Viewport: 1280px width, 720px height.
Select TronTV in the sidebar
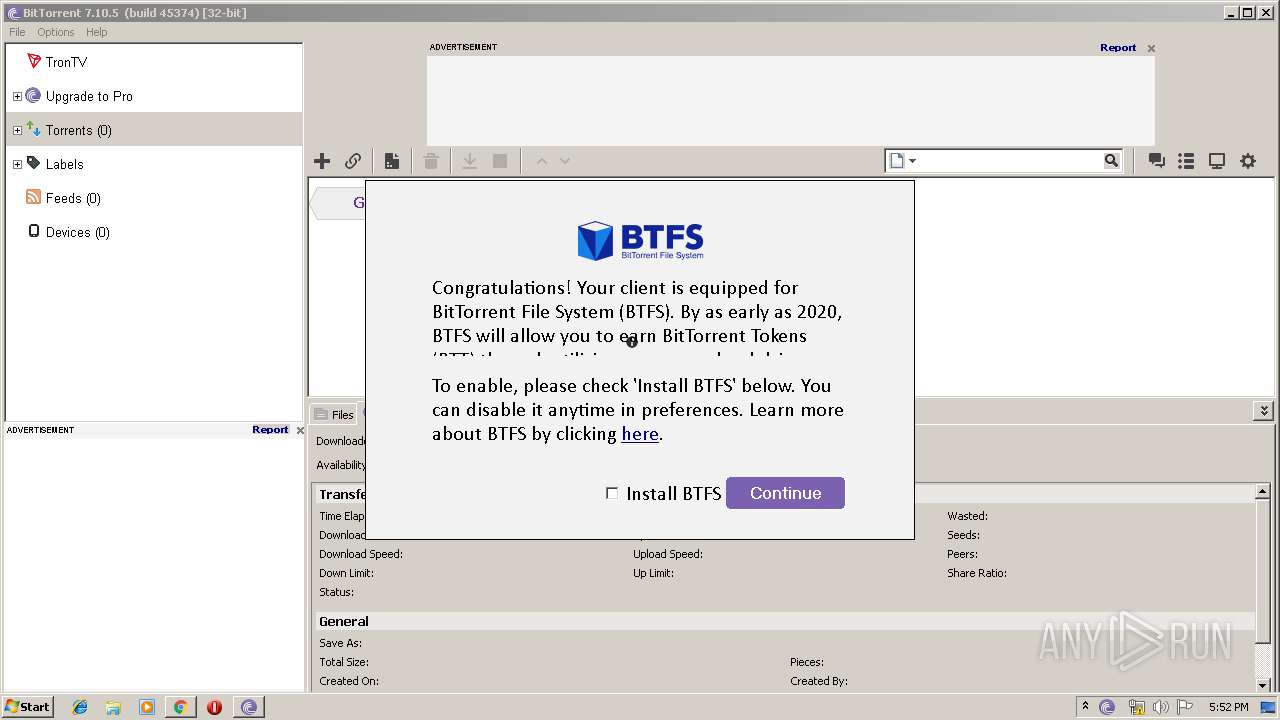66,62
